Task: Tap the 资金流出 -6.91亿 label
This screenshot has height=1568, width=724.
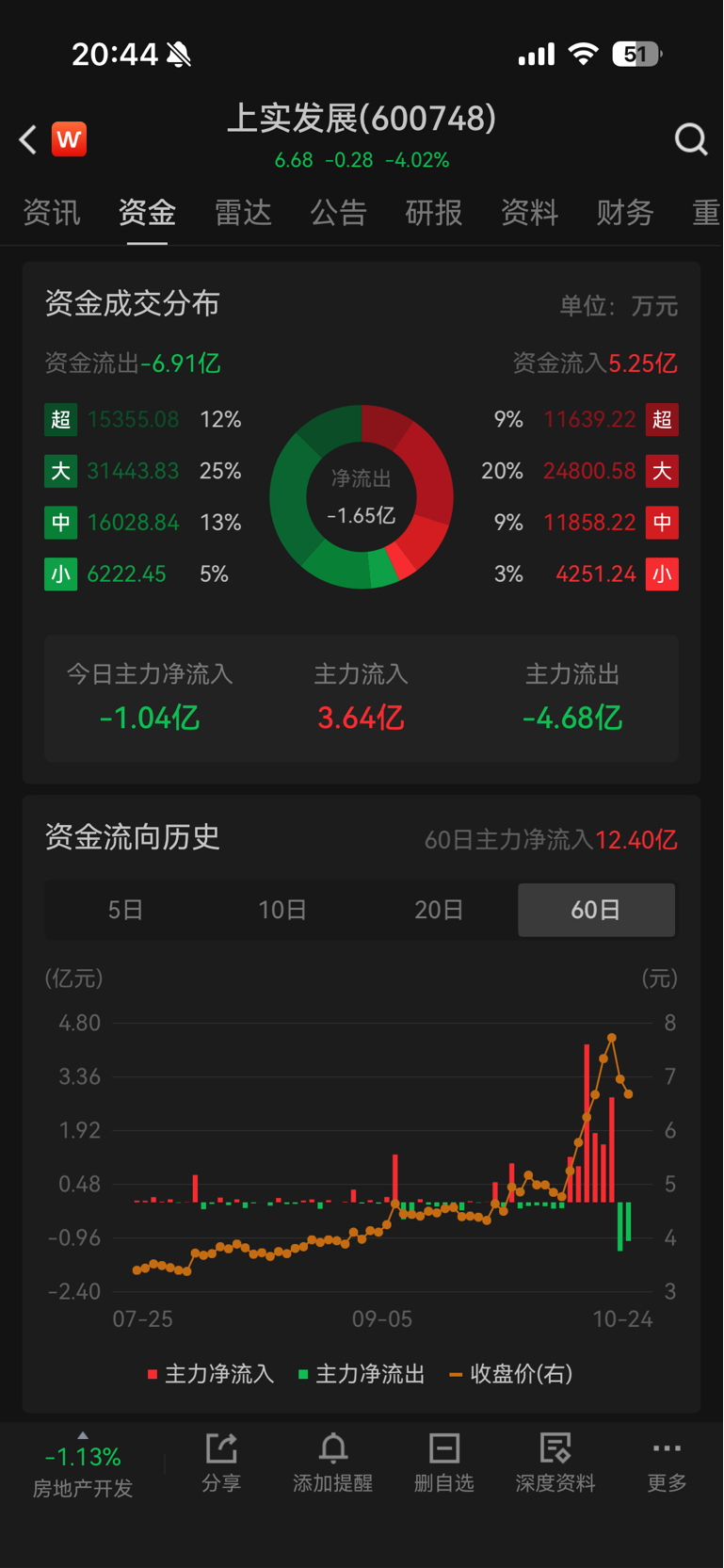Action: (133, 364)
